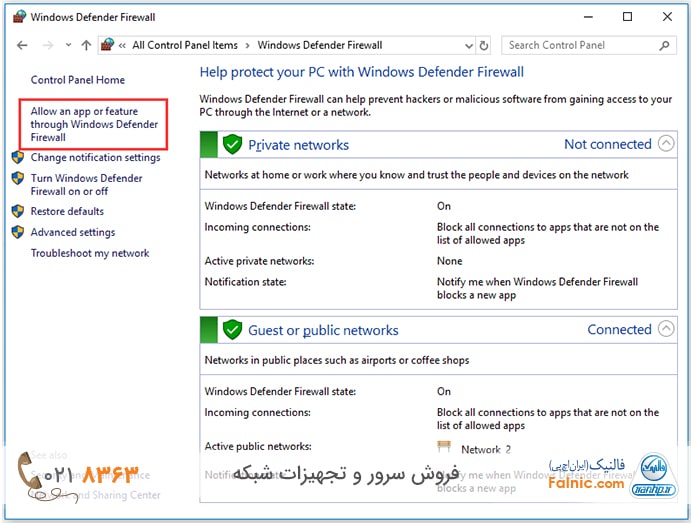Click the green shield beside Private networks
Viewport: 694px width, 523px height.
pos(232,145)
